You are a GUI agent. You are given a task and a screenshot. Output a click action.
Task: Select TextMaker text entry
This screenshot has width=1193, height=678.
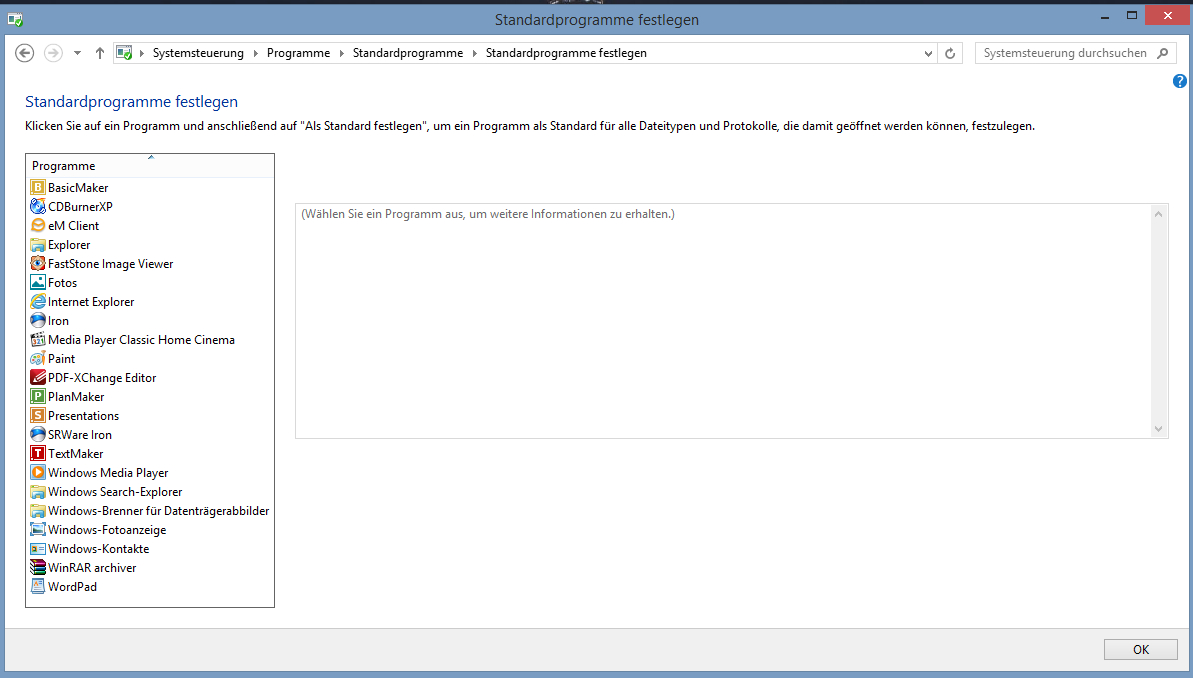click(75, 454)
